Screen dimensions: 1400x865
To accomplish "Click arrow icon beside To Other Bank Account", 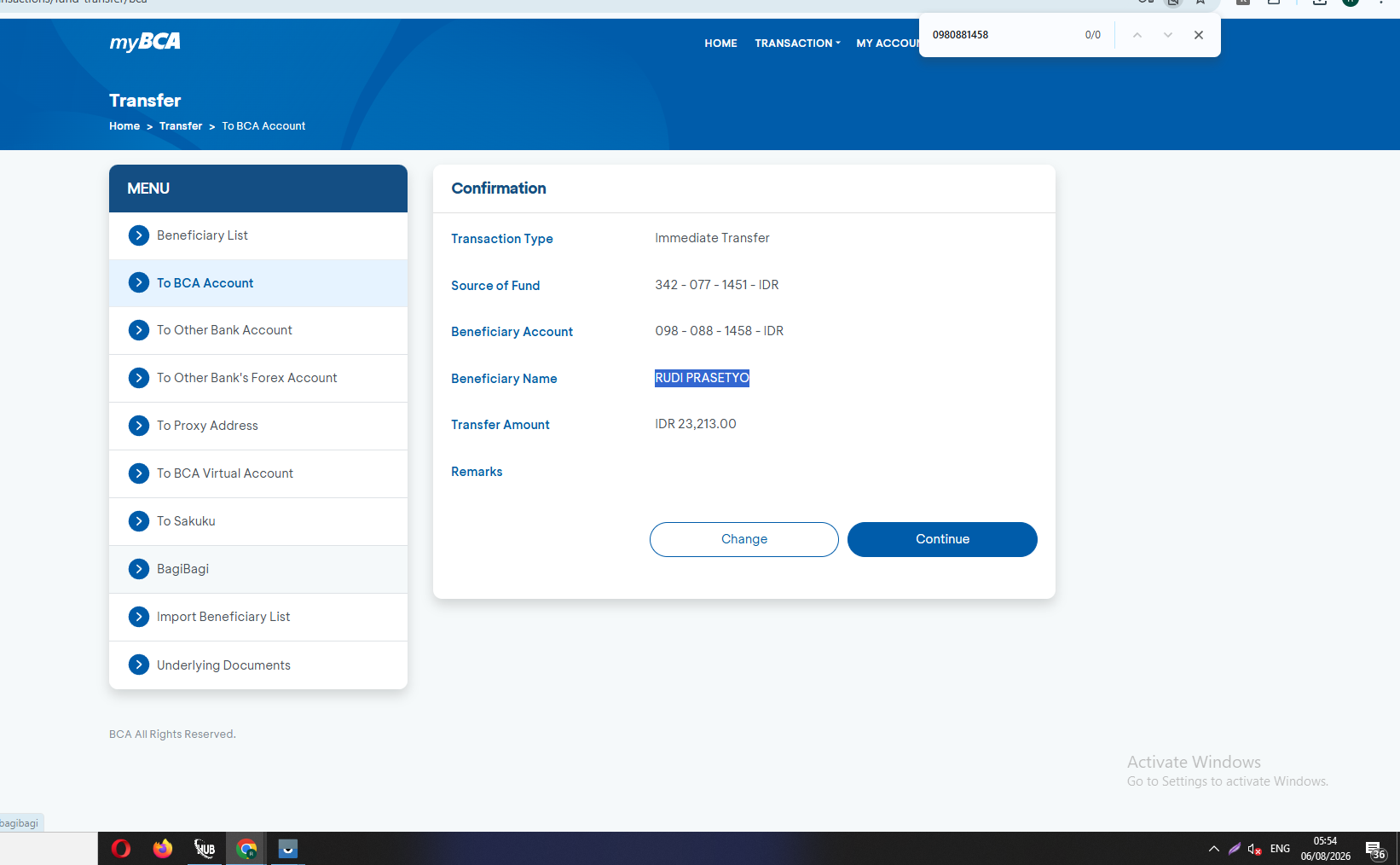I will [x=139, y=330].
